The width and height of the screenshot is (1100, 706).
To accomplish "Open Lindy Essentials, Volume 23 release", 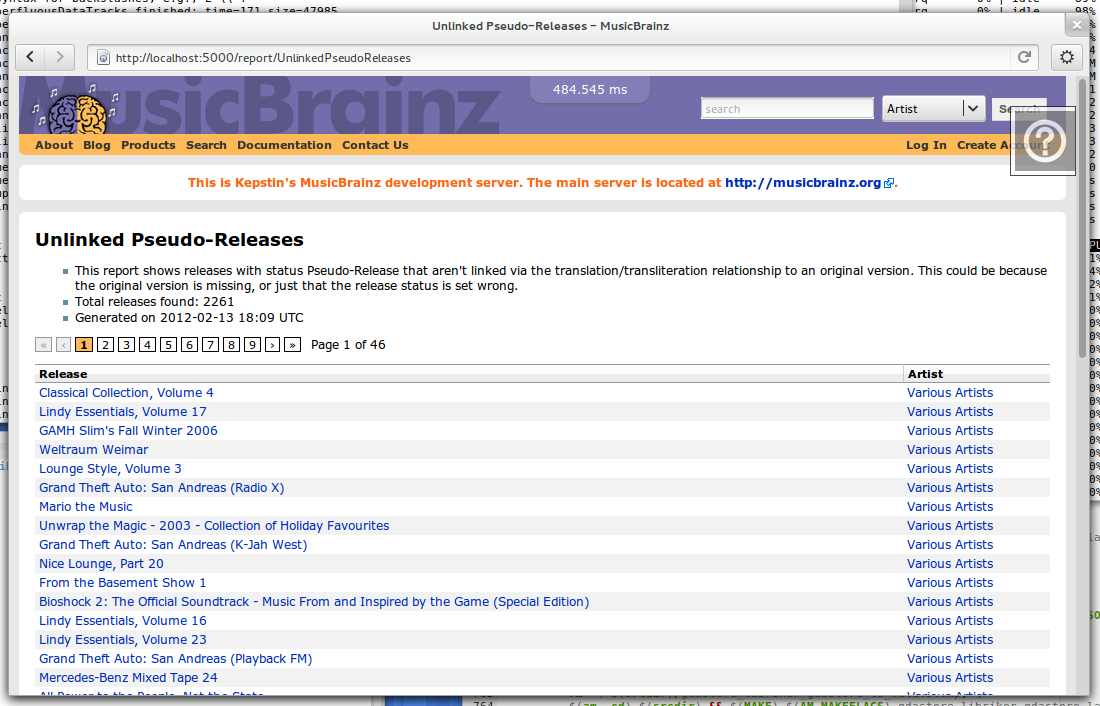I will click(x=123, y=639).
